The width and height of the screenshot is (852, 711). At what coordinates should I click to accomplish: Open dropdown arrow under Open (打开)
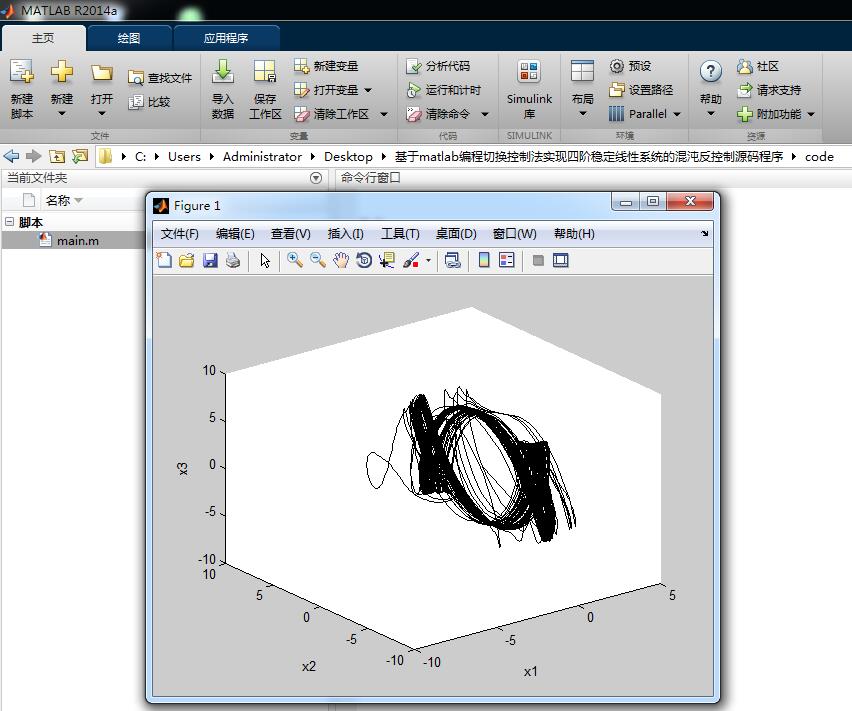(102, 114)
